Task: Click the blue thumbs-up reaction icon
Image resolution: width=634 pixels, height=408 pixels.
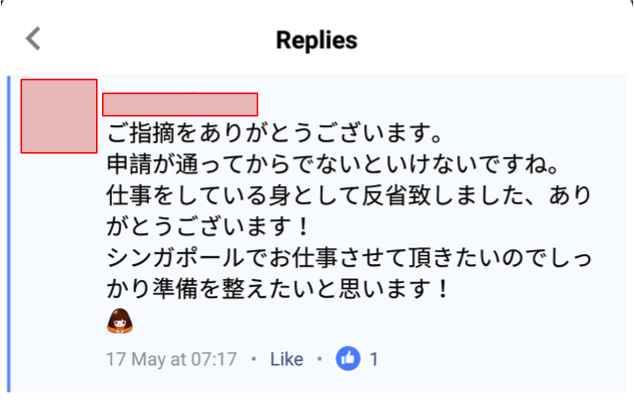Action: tap(348, 358)
